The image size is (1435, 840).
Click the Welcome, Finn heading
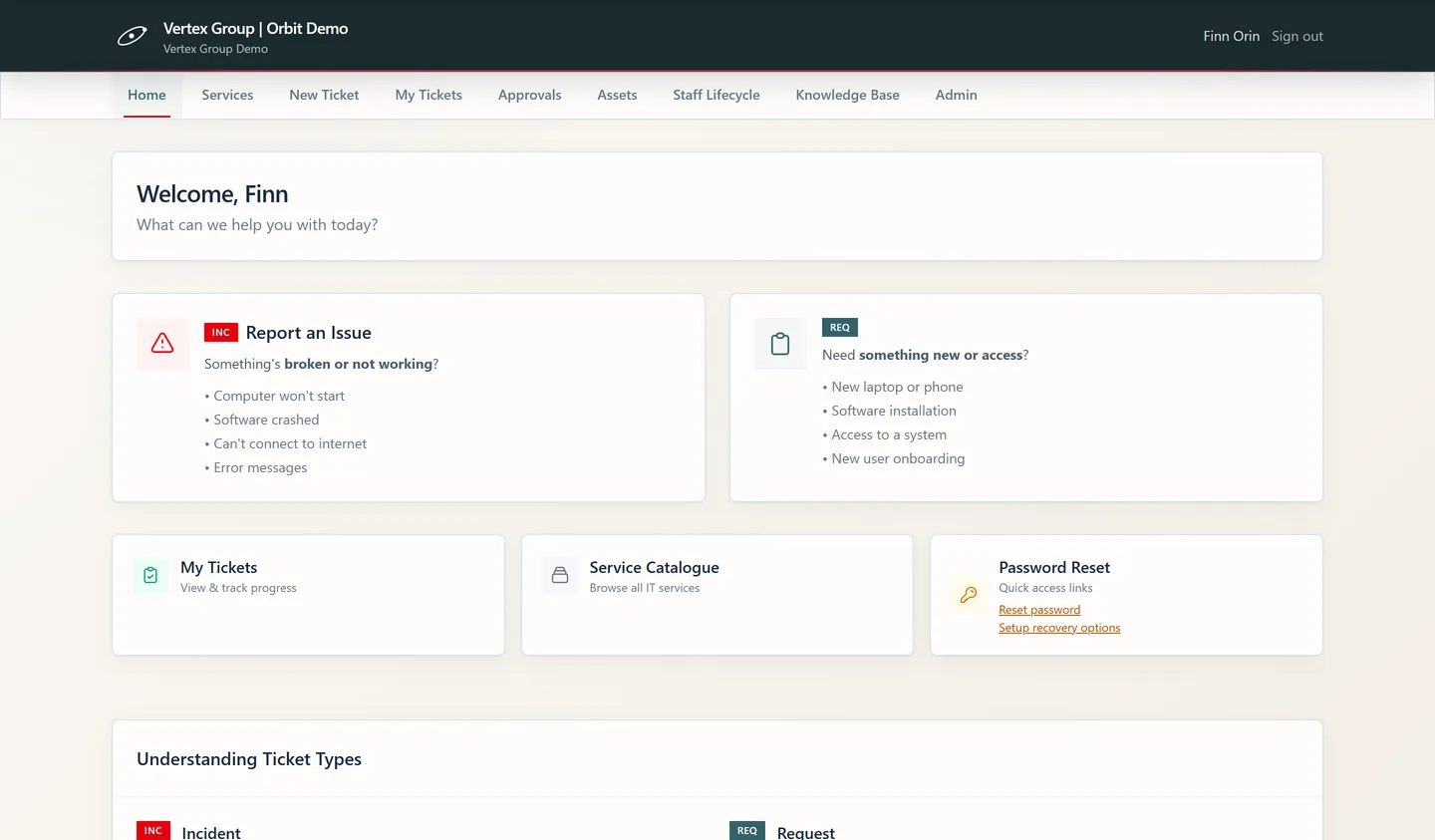(x=212, y=194)
